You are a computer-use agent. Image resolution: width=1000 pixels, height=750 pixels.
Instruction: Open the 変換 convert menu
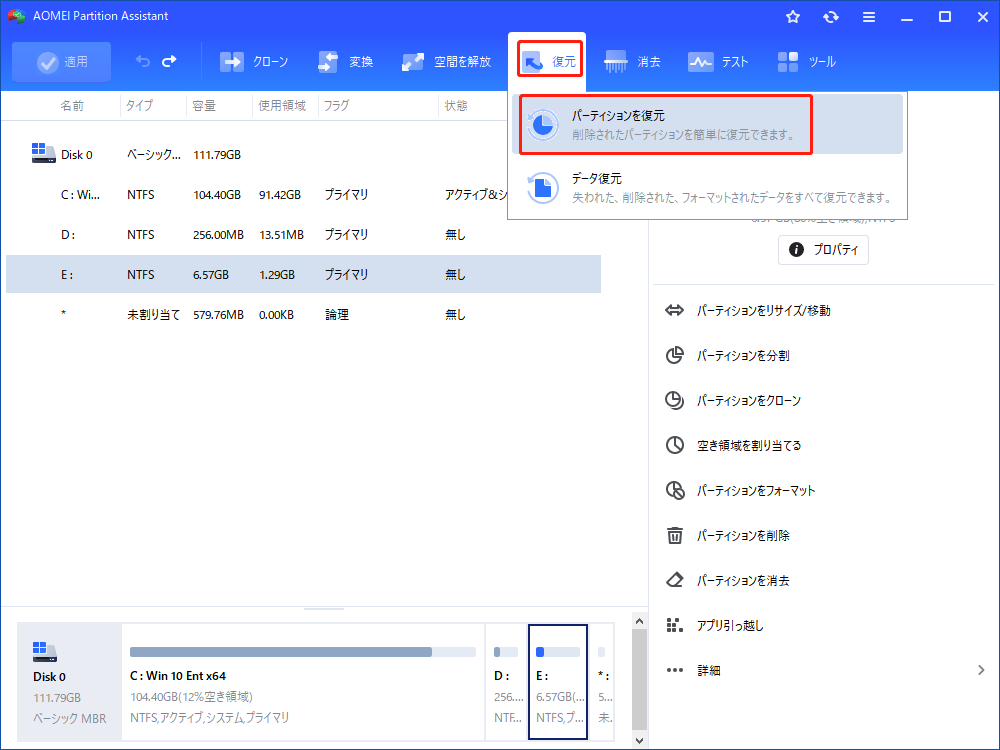click(345, 62)
